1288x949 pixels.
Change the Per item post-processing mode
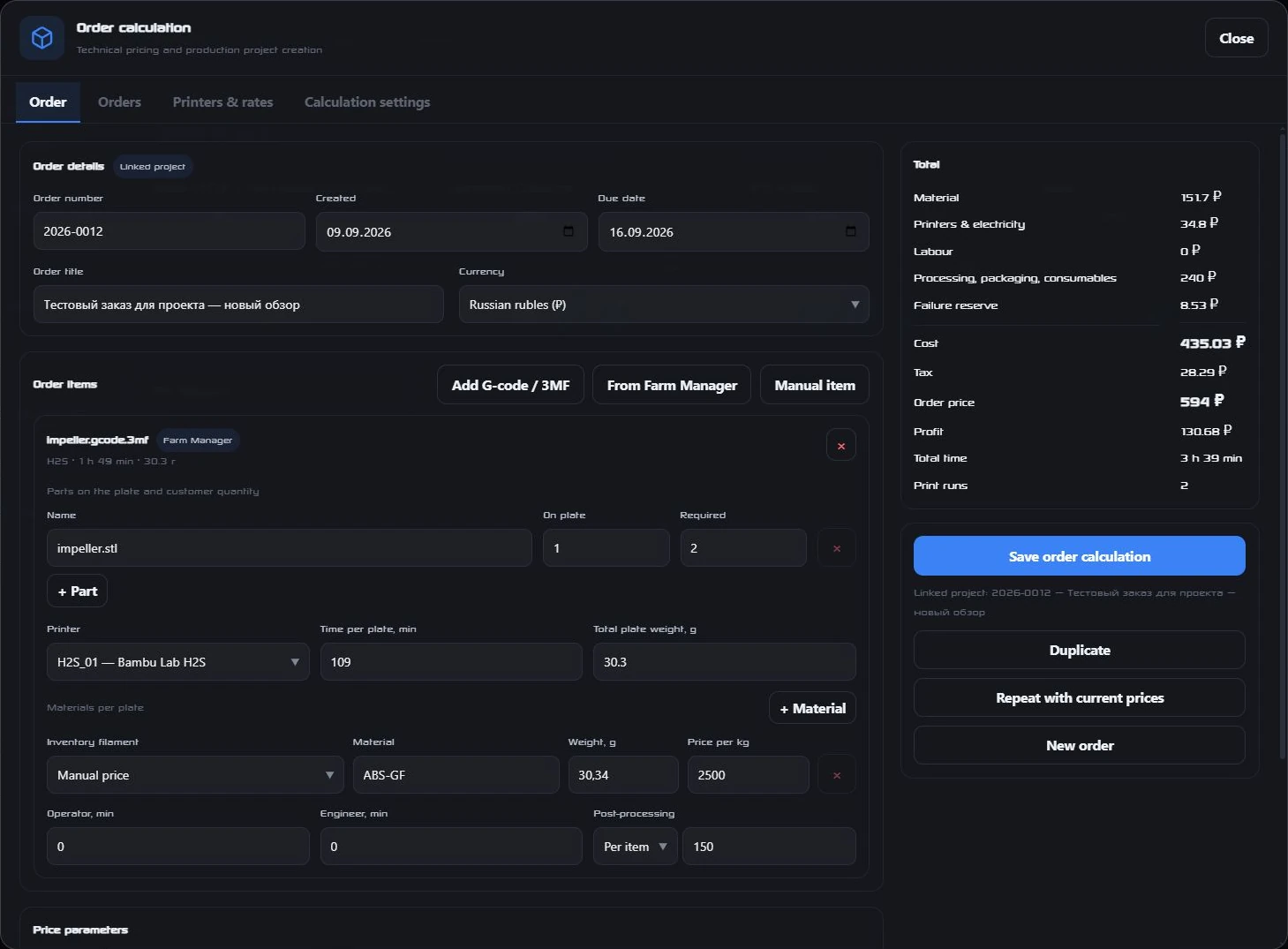pos(636,847)
